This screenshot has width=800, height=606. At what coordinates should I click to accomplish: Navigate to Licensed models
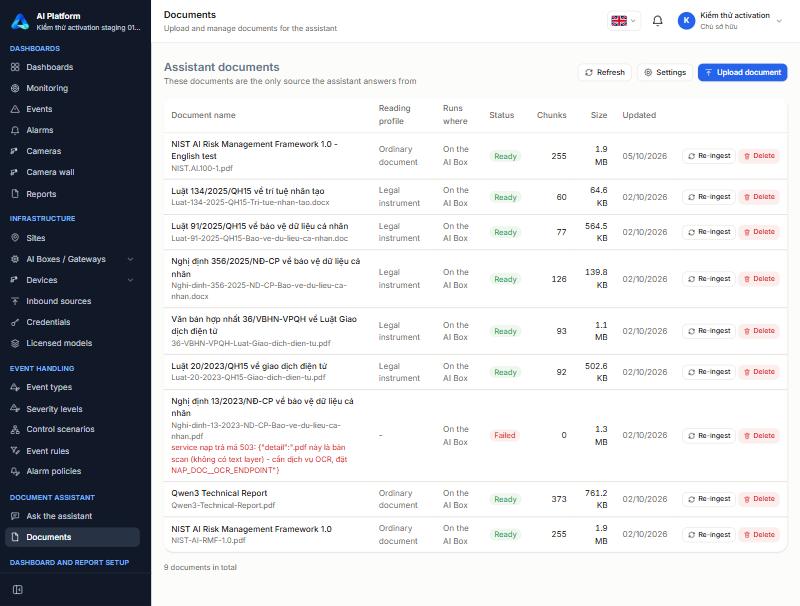(72, 343)
